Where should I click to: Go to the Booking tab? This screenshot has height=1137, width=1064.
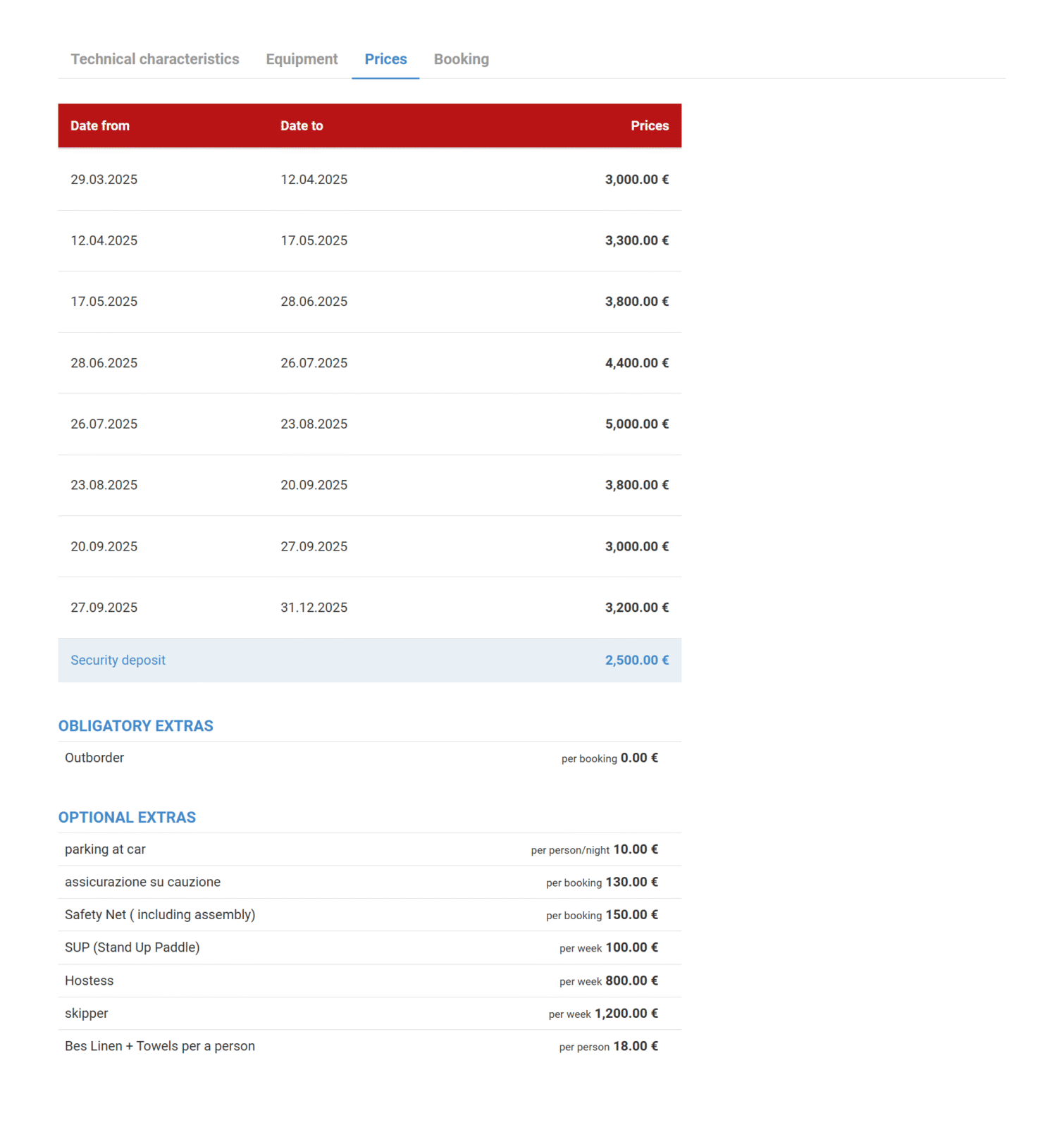click(x=461, y=59)
